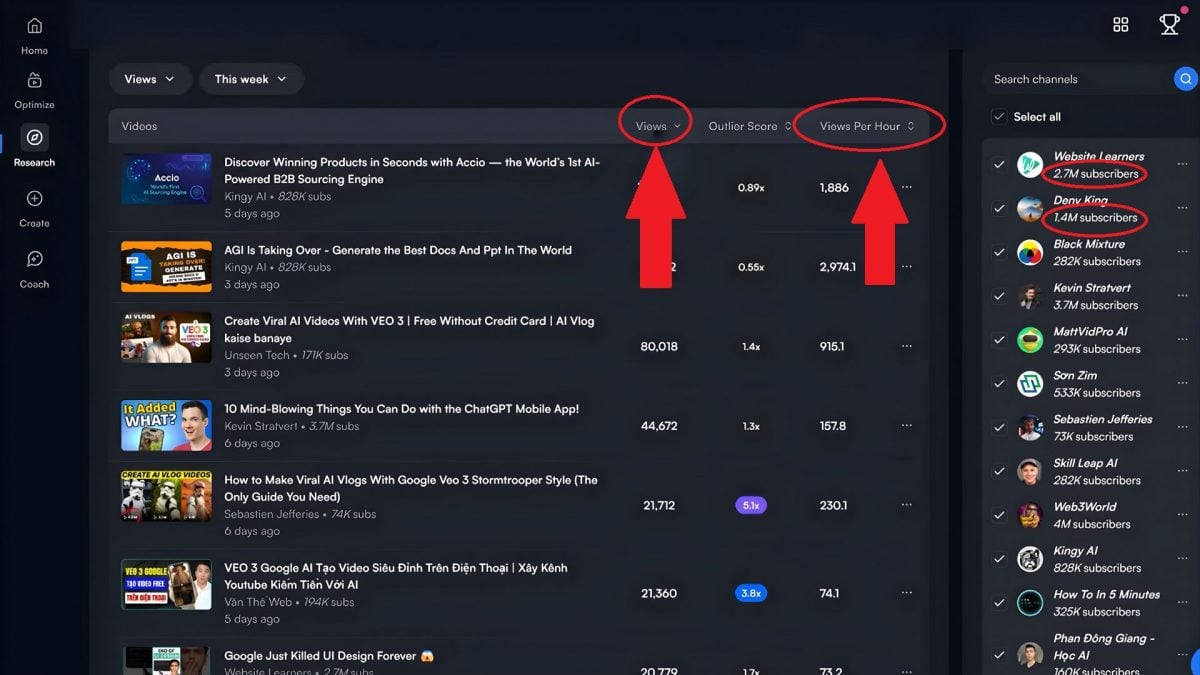
Task: Open the options menu for Kevin Stratvert channel
Action: pyautogui.click(x=1183, y=295)
